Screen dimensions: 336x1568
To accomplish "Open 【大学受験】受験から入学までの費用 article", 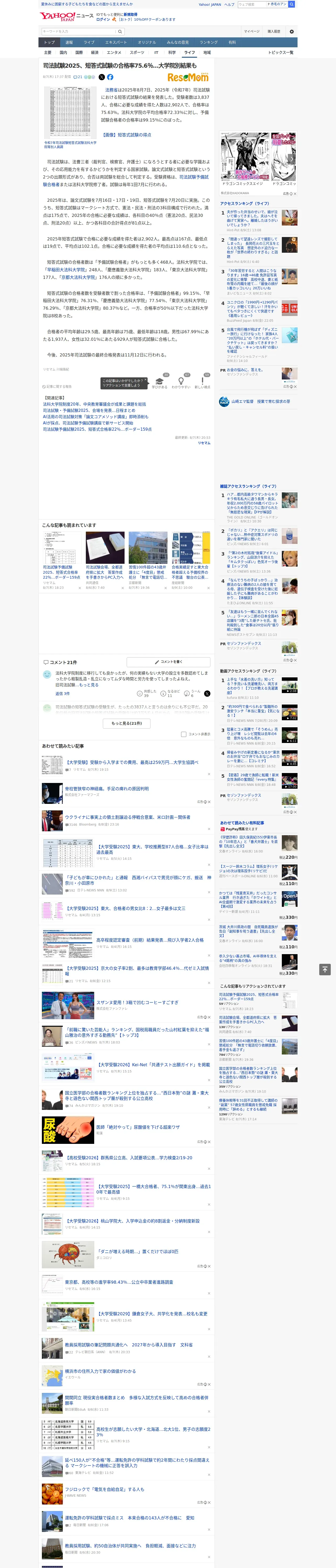I will click(x=132, y=762).
